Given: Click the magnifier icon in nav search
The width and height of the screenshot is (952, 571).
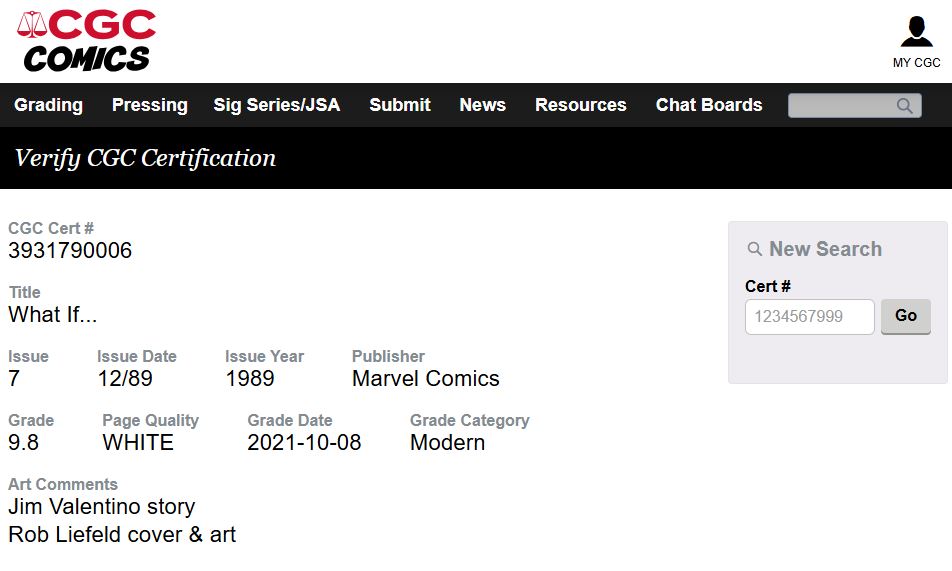Looking at the screenshot, I should coord(904,106).
